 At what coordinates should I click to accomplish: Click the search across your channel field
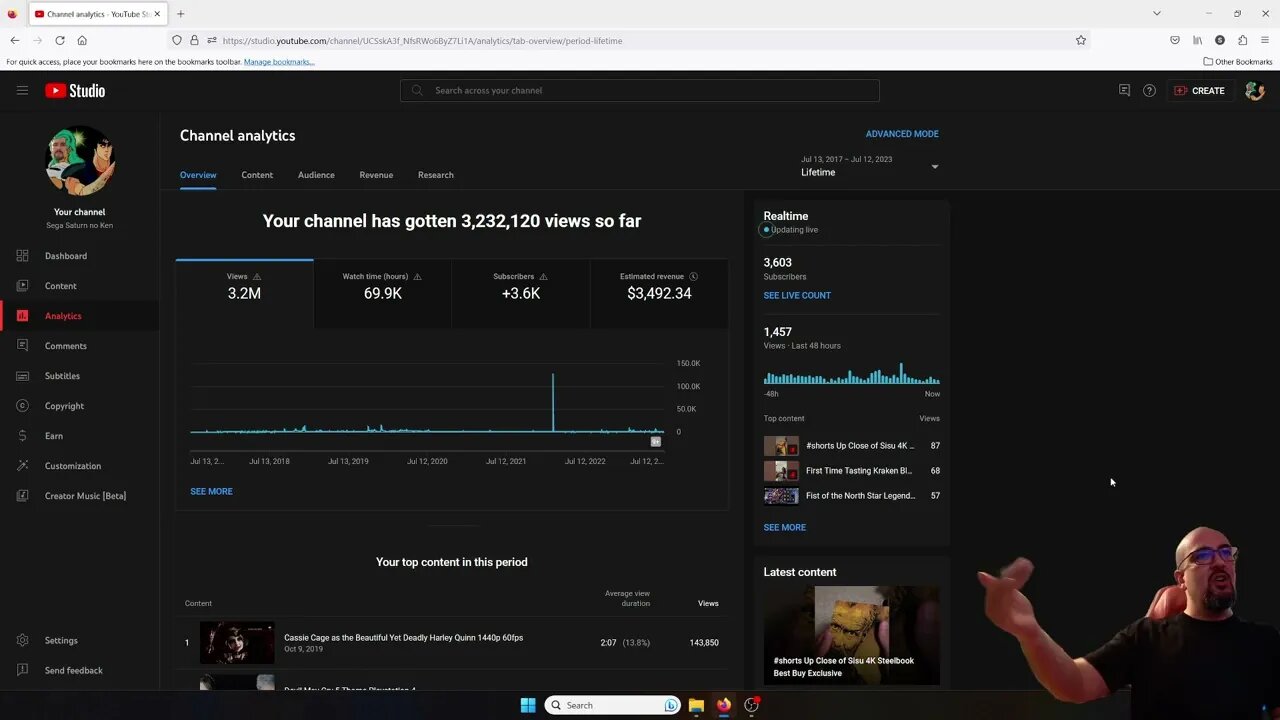(x=640, y=90)
